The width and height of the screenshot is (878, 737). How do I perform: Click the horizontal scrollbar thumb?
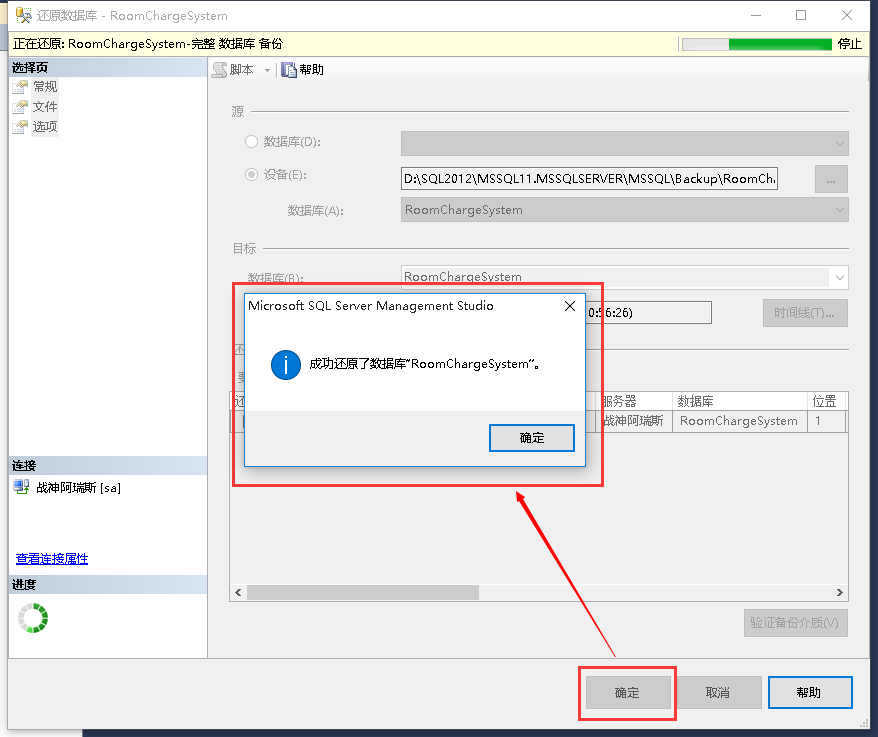click(362, 593)
